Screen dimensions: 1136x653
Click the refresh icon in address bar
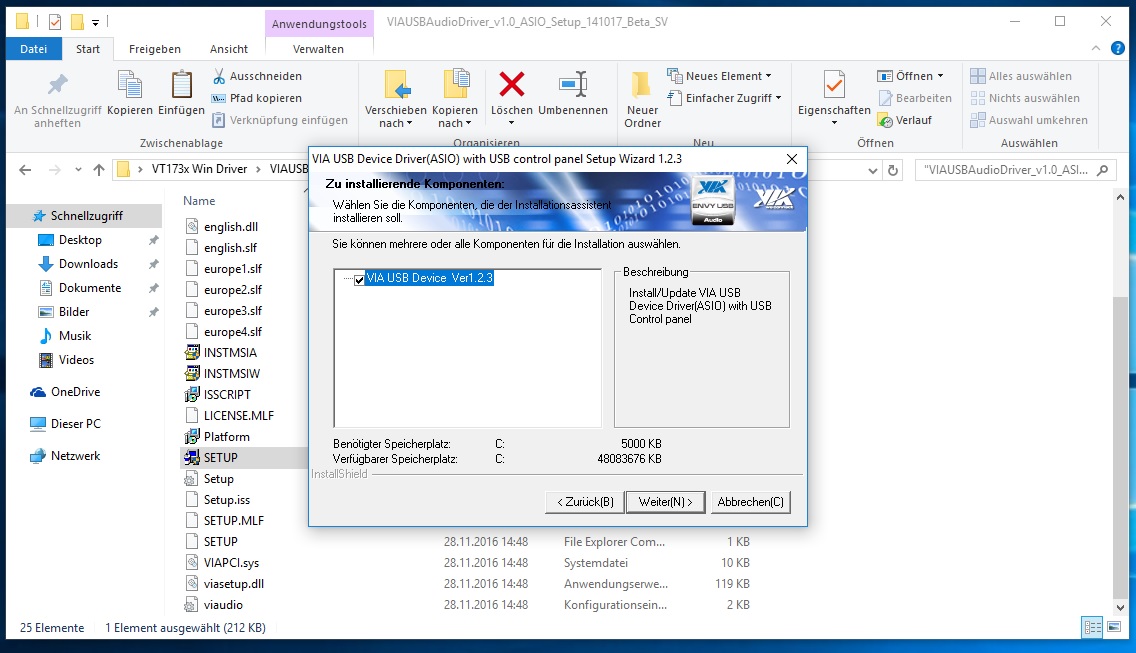click(893, 170)
